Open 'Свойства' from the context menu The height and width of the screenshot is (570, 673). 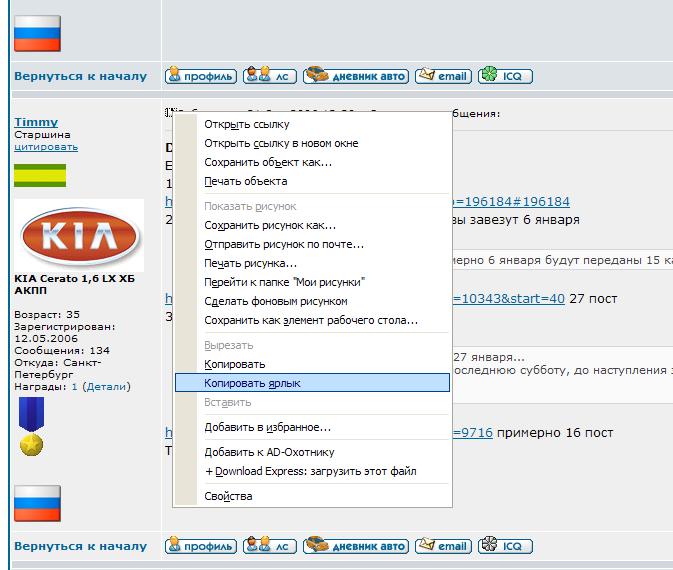coord(228,496)
